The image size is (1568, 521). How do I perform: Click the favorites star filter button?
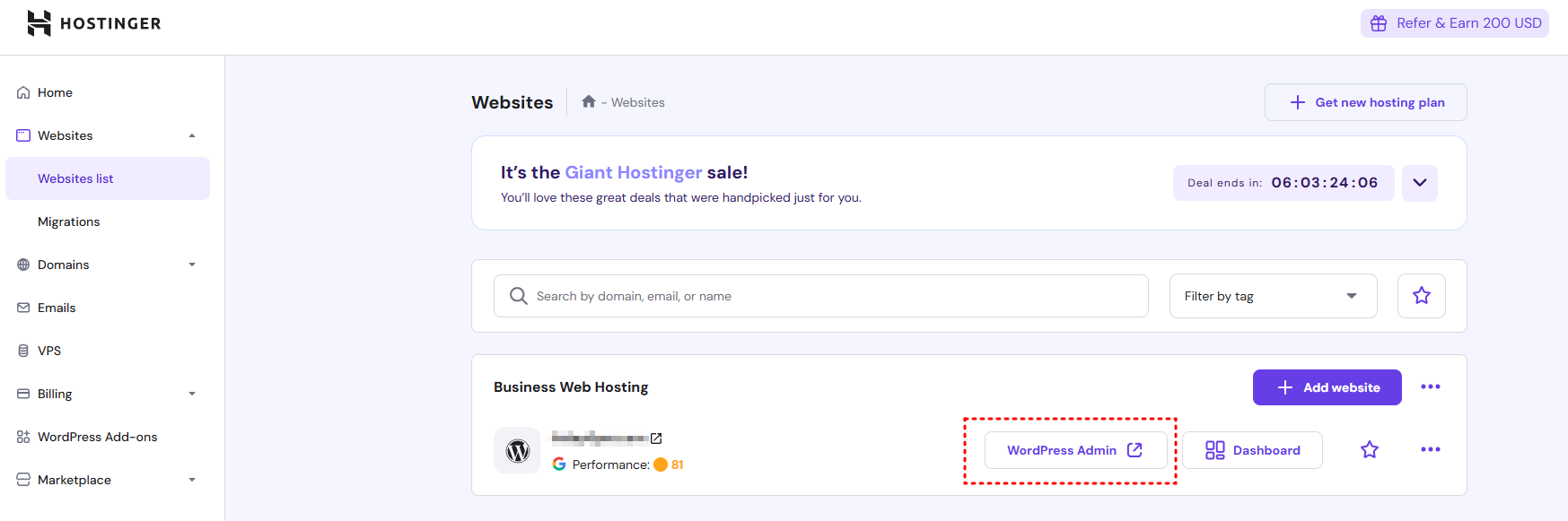(x=1421, y=296)
